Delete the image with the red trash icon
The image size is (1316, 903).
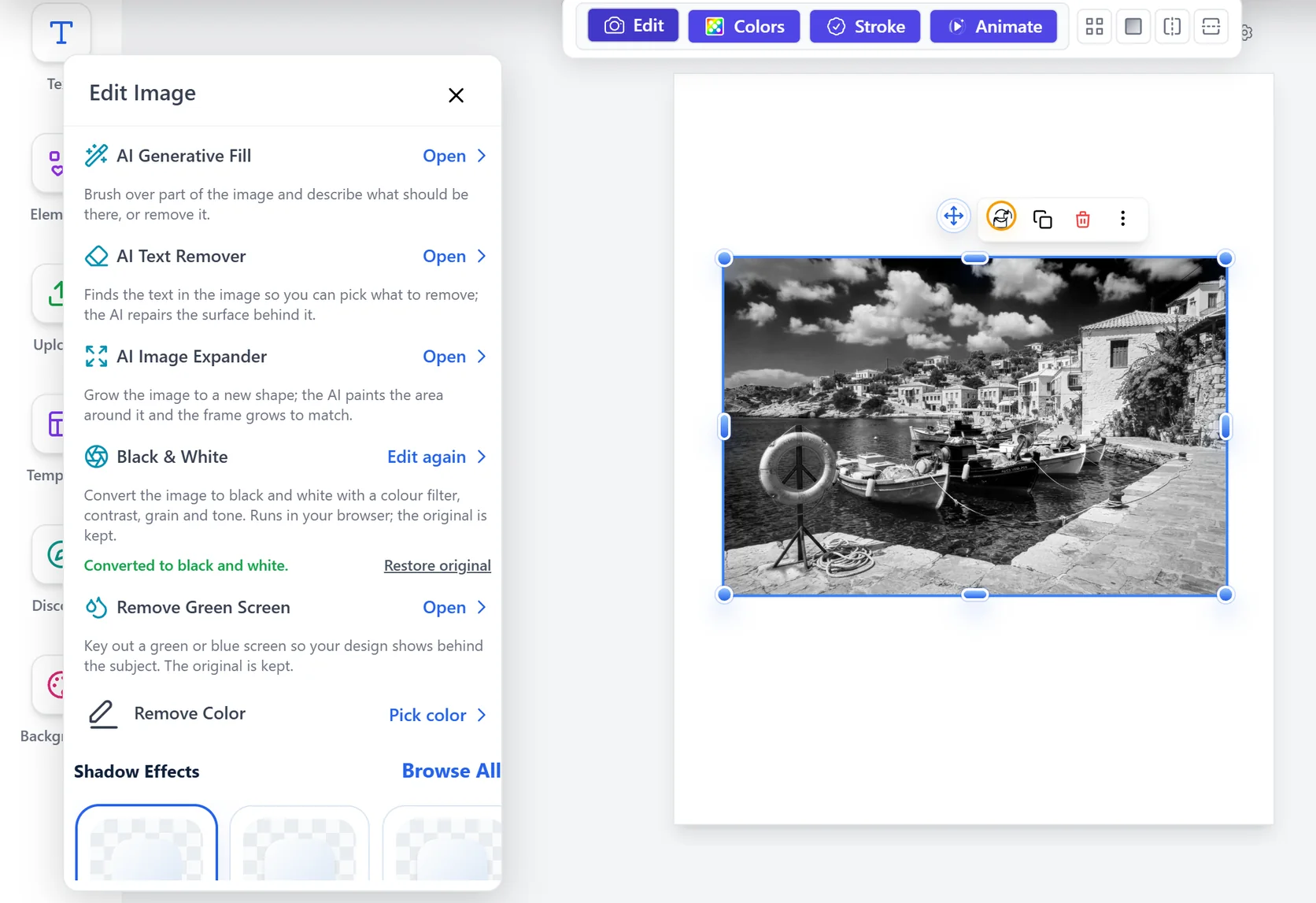[1083, 219]
